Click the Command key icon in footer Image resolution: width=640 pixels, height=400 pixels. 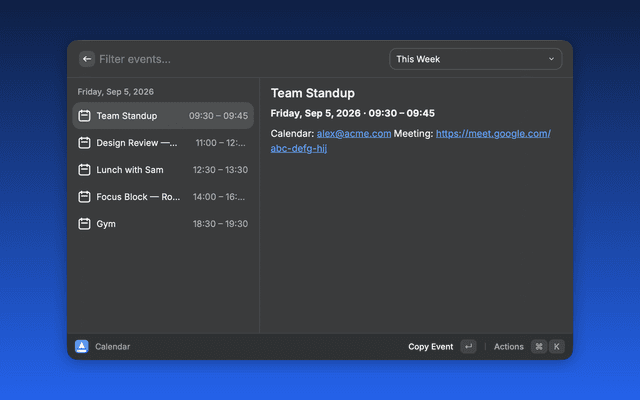pos(539,347)
